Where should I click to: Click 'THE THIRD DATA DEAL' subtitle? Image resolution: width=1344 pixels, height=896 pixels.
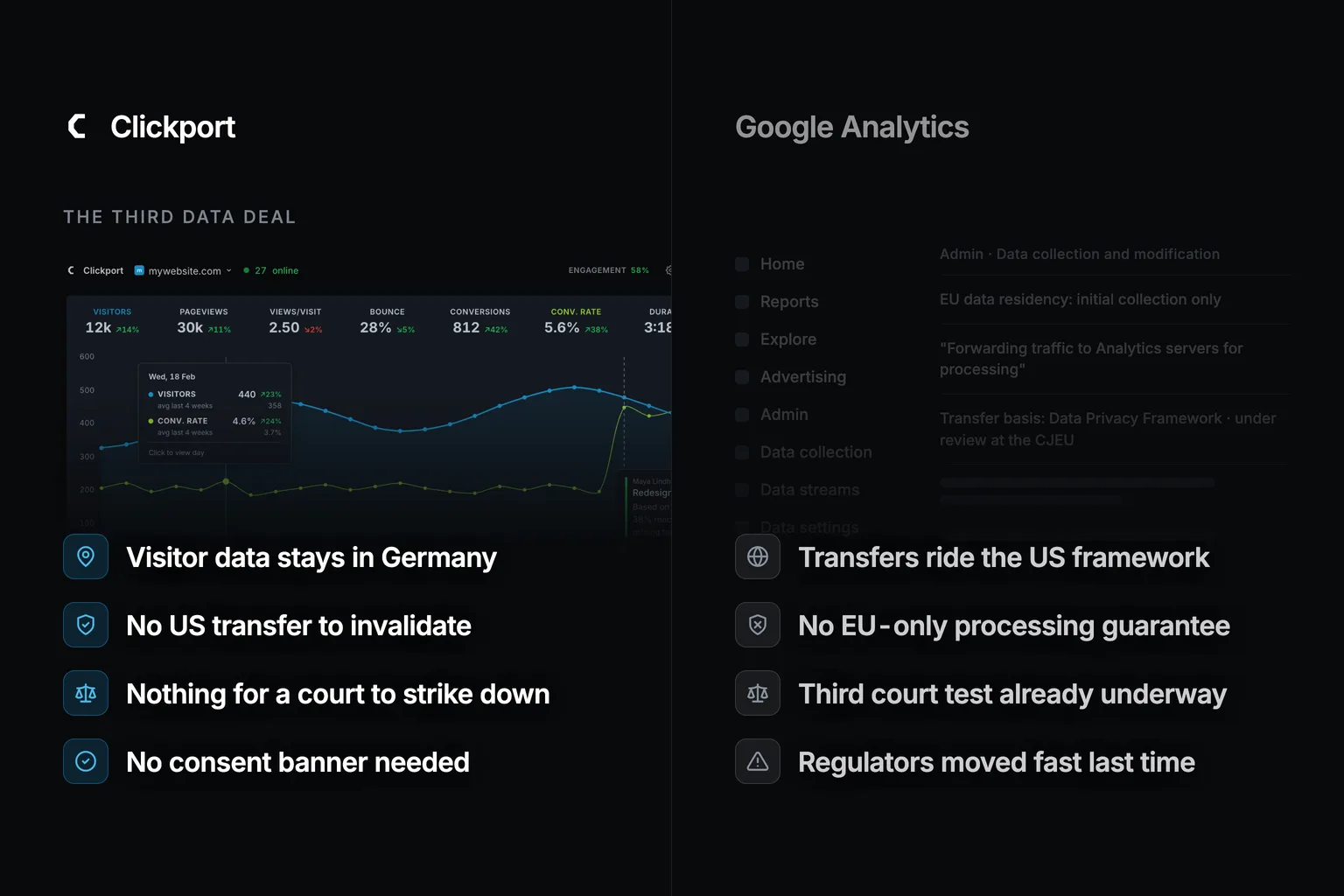179,217
